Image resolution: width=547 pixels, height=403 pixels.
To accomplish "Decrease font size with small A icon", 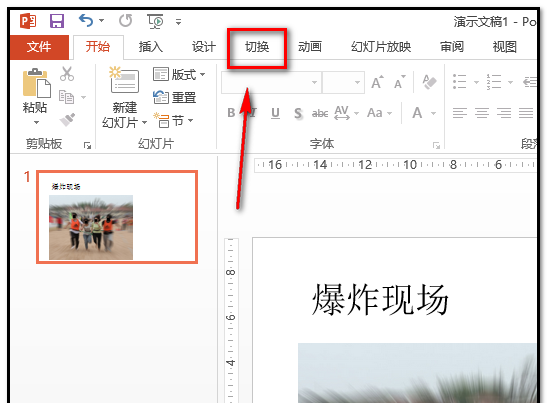I will pyautogui.click(x=400, y=82).
